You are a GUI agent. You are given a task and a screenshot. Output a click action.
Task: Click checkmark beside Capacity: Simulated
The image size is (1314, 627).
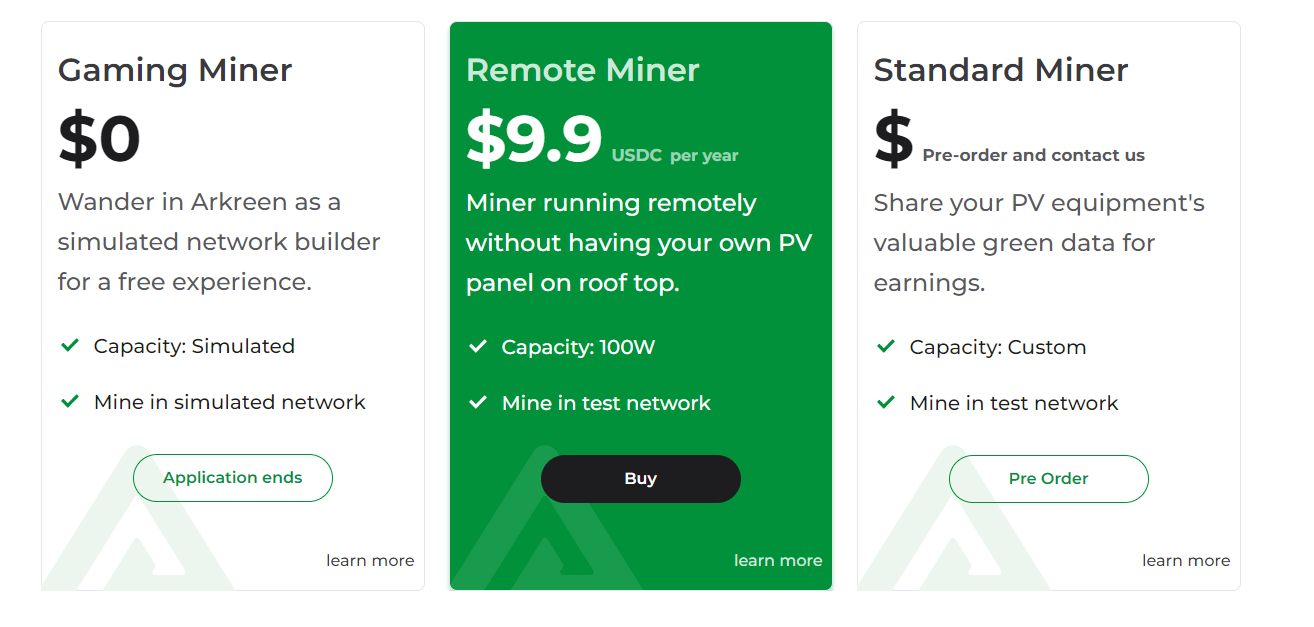(70, 346)
